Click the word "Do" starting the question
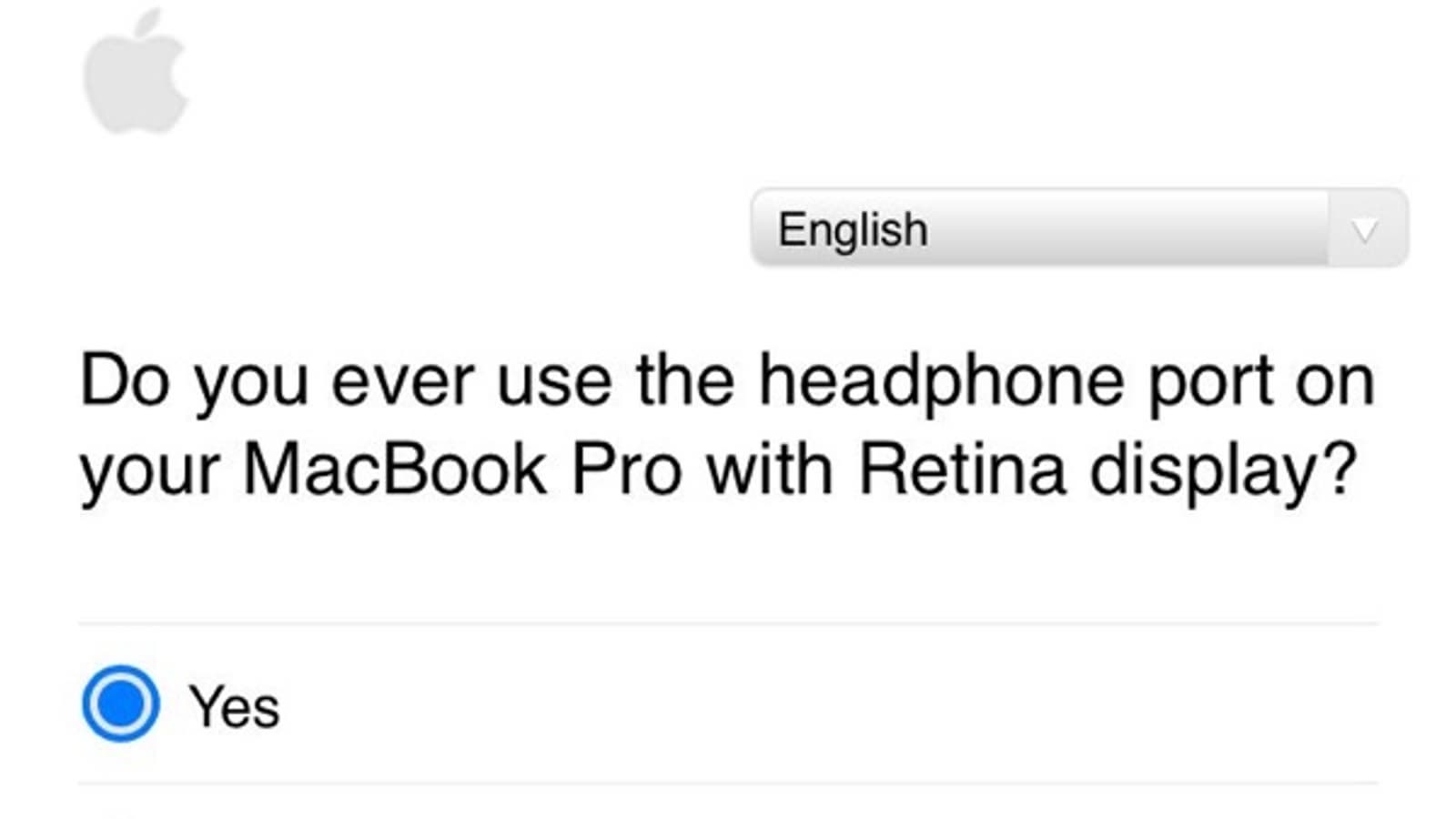 125,380
